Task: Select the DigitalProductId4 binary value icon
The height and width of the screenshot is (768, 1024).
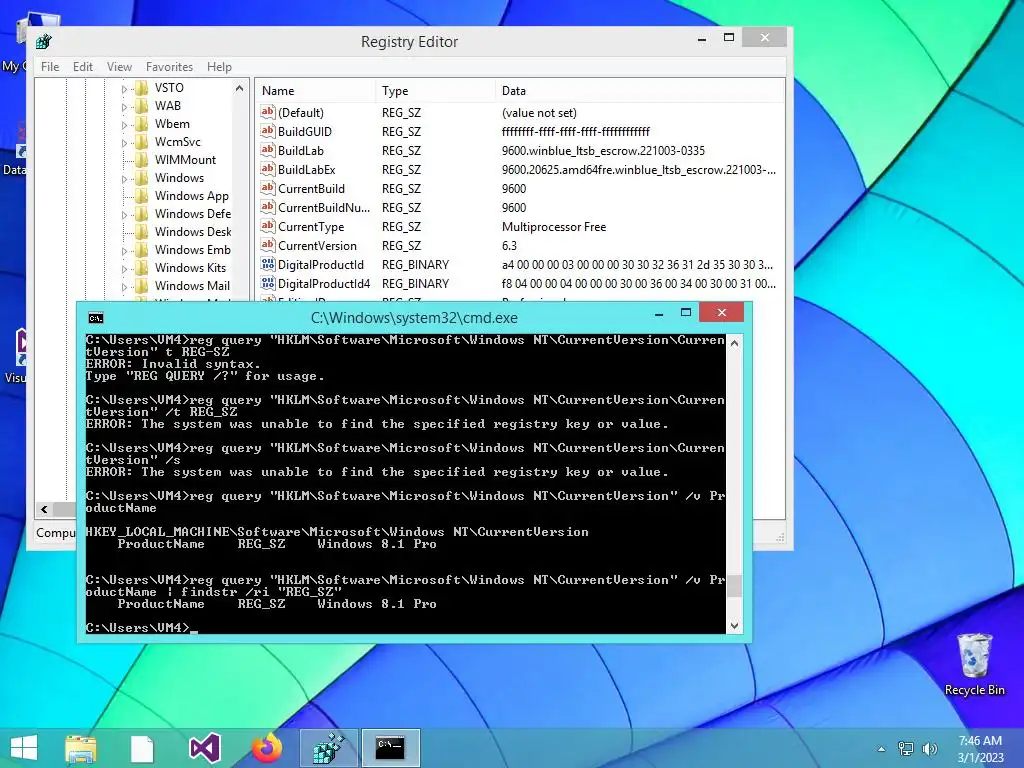Action: click(268, 283)
